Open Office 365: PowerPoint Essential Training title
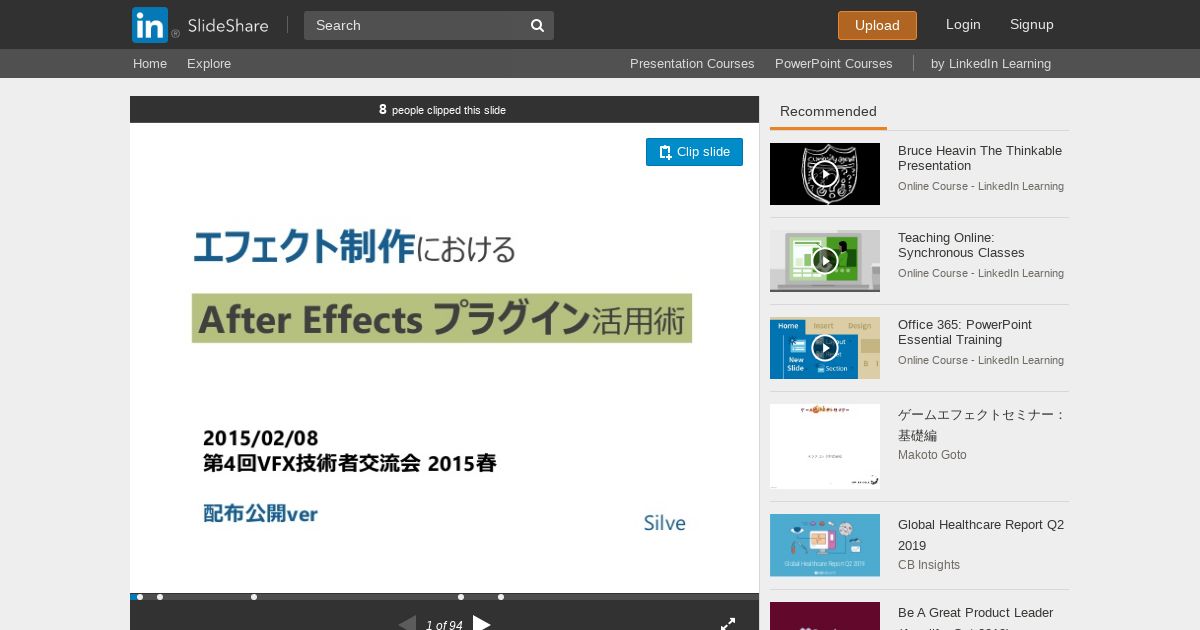This screenshot has height=630, width=1200. coord(965,332)
